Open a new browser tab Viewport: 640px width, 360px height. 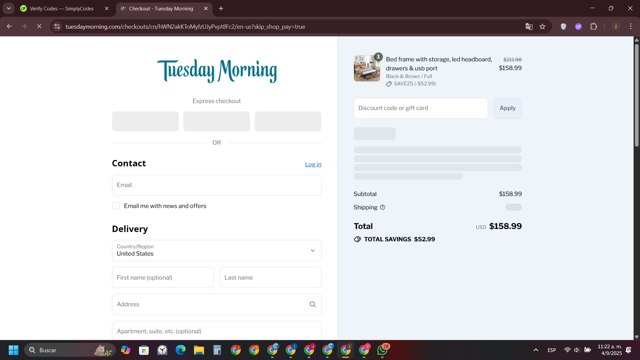[221, 8]
